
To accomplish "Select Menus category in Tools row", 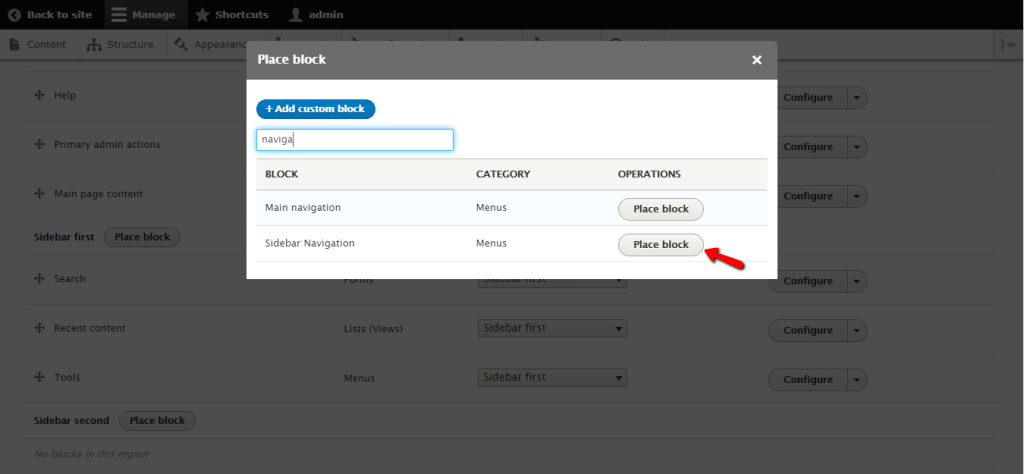I will pos(359,378).
